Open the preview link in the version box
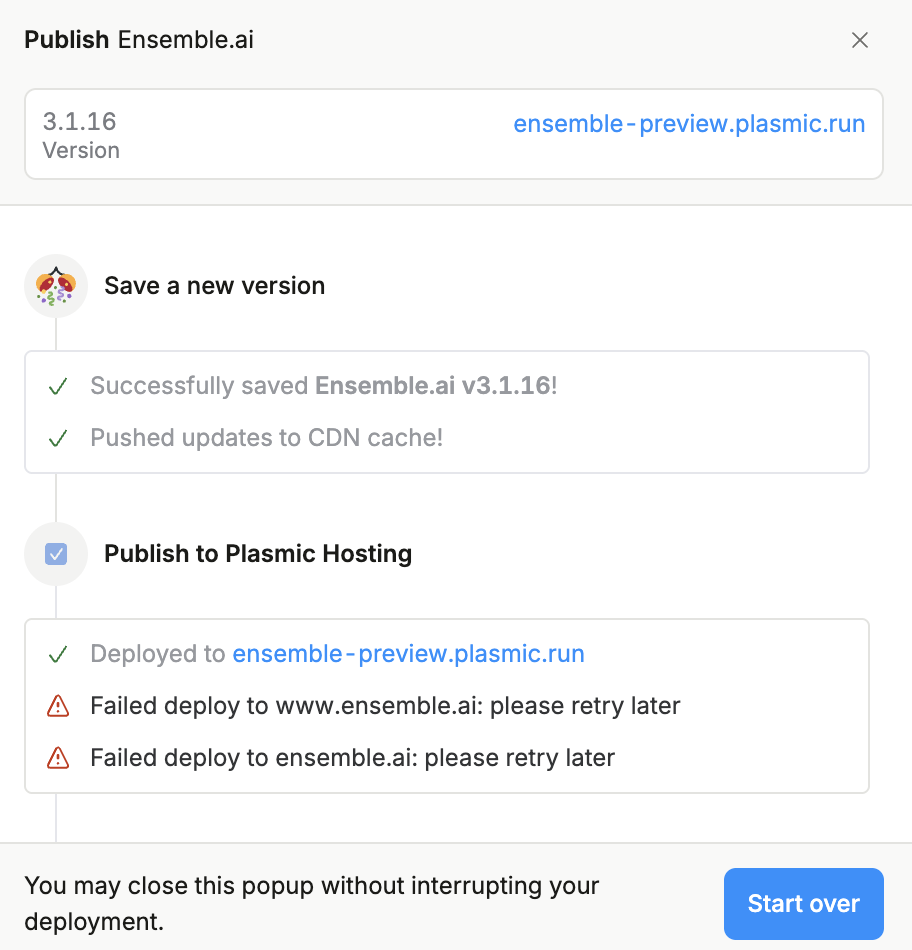 tap(689, 124)
